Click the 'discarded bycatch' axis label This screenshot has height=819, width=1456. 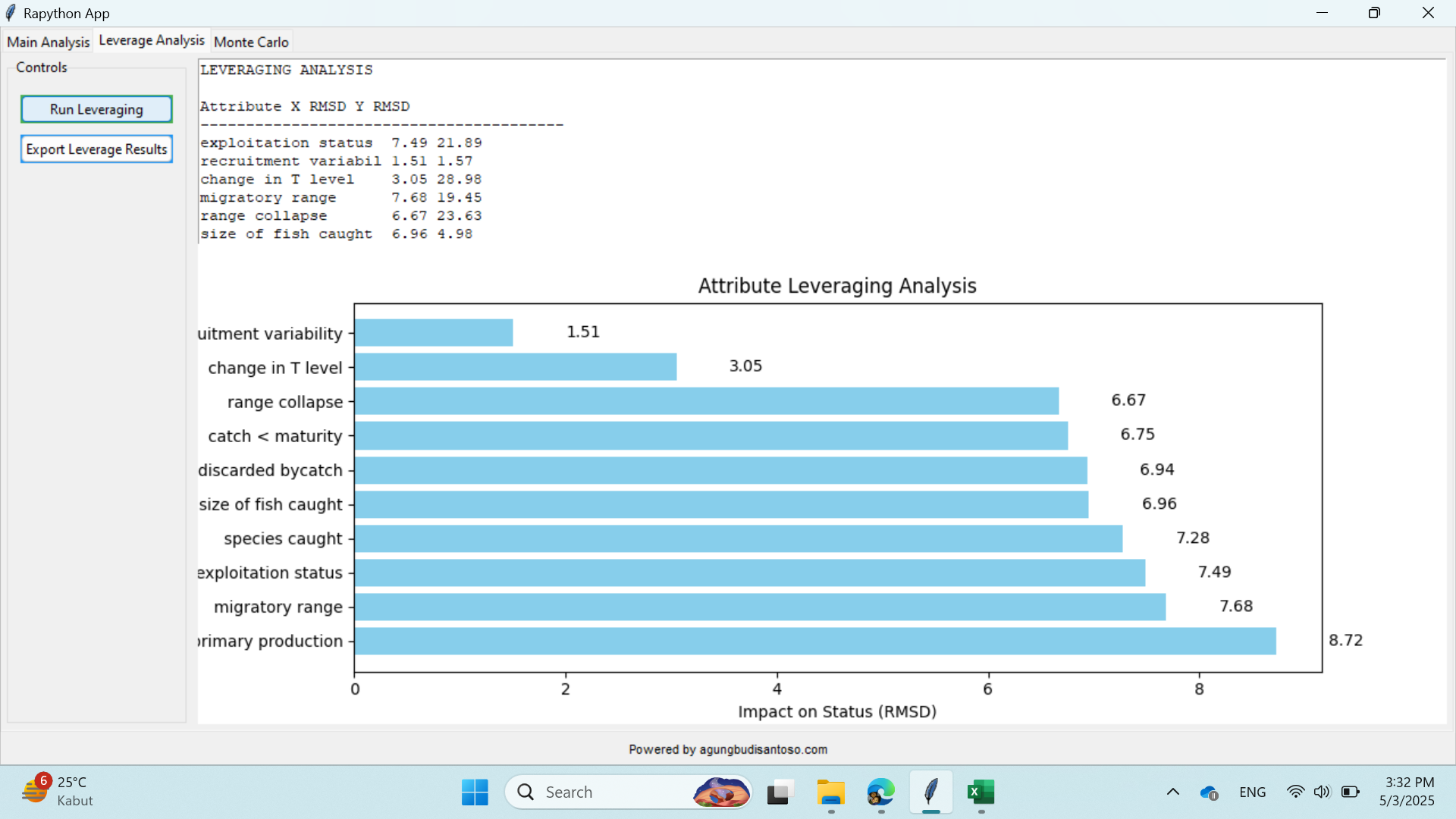tap(271, 470)
